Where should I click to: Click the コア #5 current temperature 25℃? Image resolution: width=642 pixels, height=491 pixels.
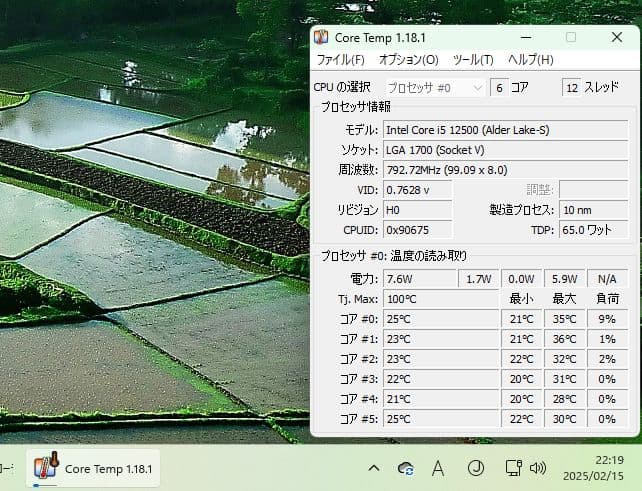[441, 419]
